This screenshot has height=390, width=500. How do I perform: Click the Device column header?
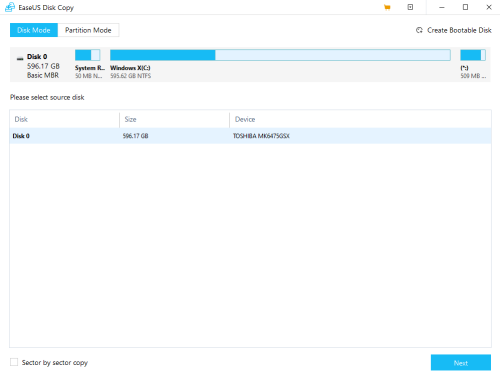tap(245, 119)
